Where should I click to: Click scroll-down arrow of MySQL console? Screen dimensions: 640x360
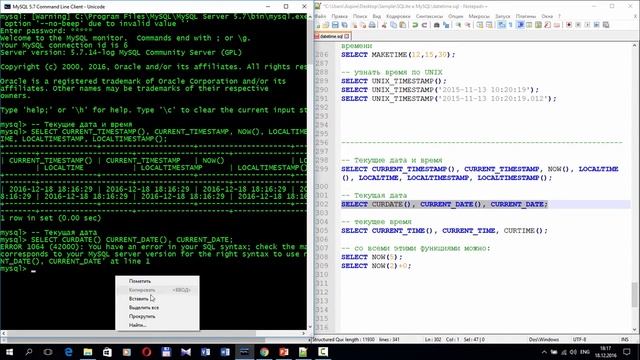pos(310,327)
